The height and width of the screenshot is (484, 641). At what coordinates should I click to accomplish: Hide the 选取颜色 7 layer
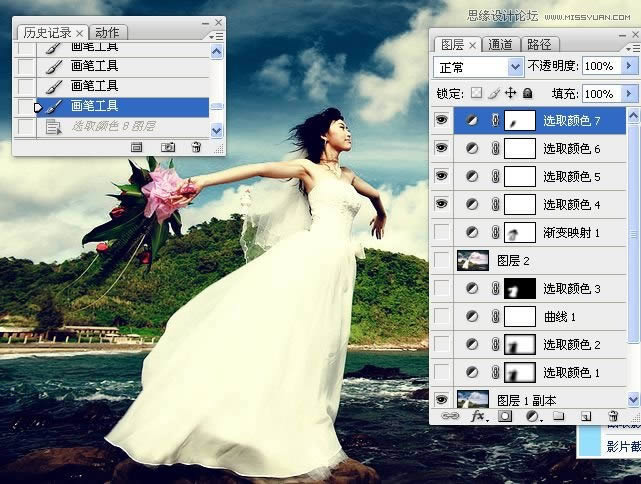[441, 121]
